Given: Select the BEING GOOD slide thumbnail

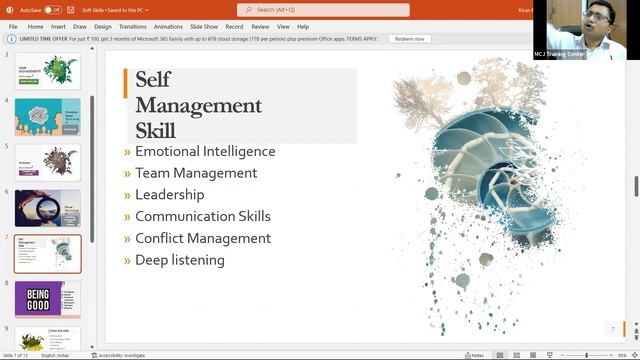Looking at the screenshot, I should tap(48, 300).
